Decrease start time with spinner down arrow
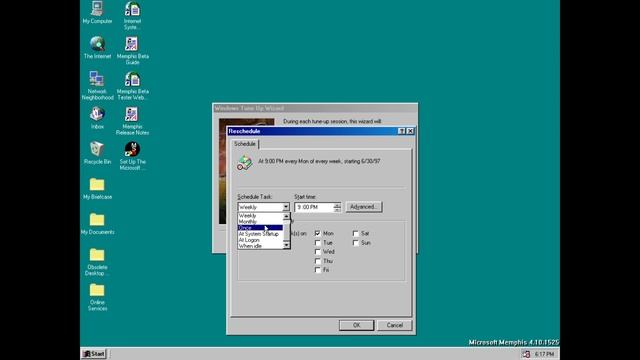 tap(337, 209)
